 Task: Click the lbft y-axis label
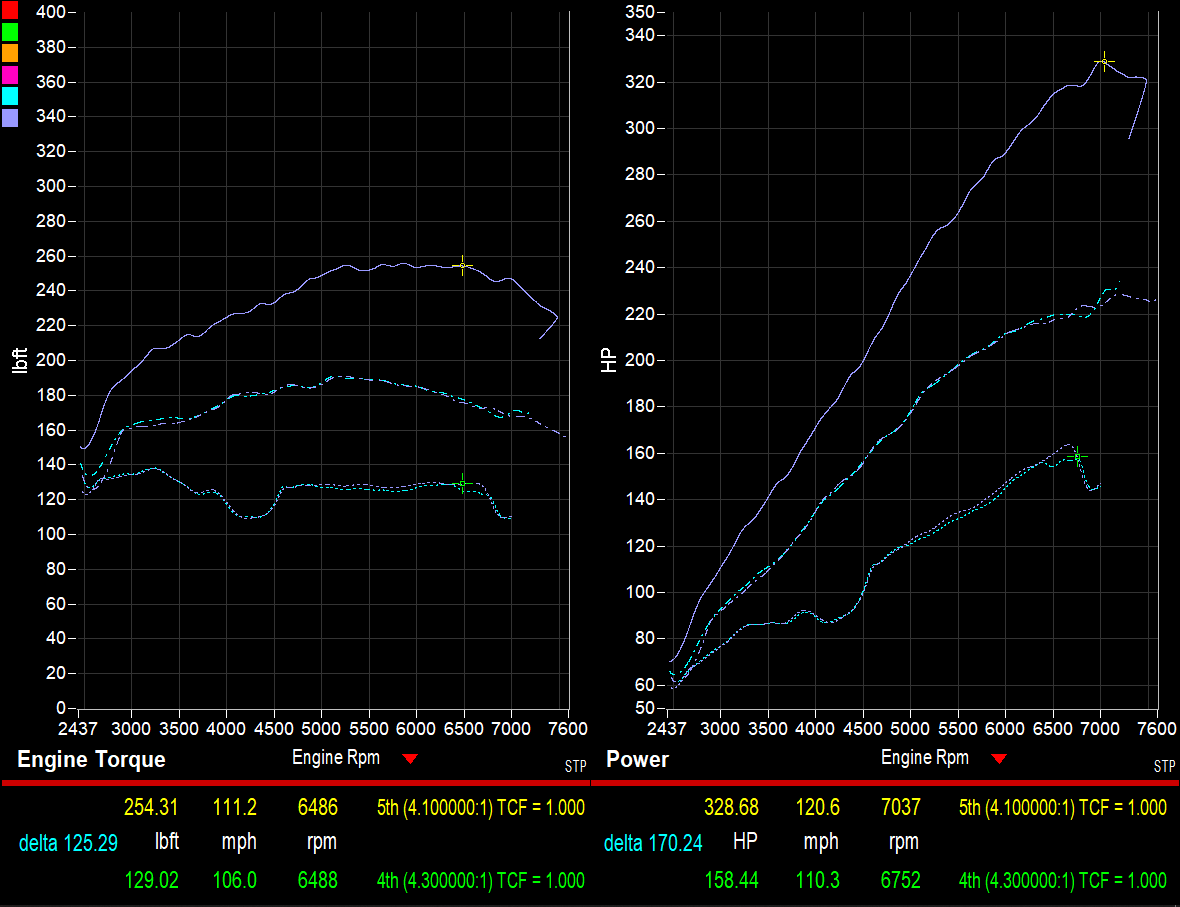click(20, 361)
